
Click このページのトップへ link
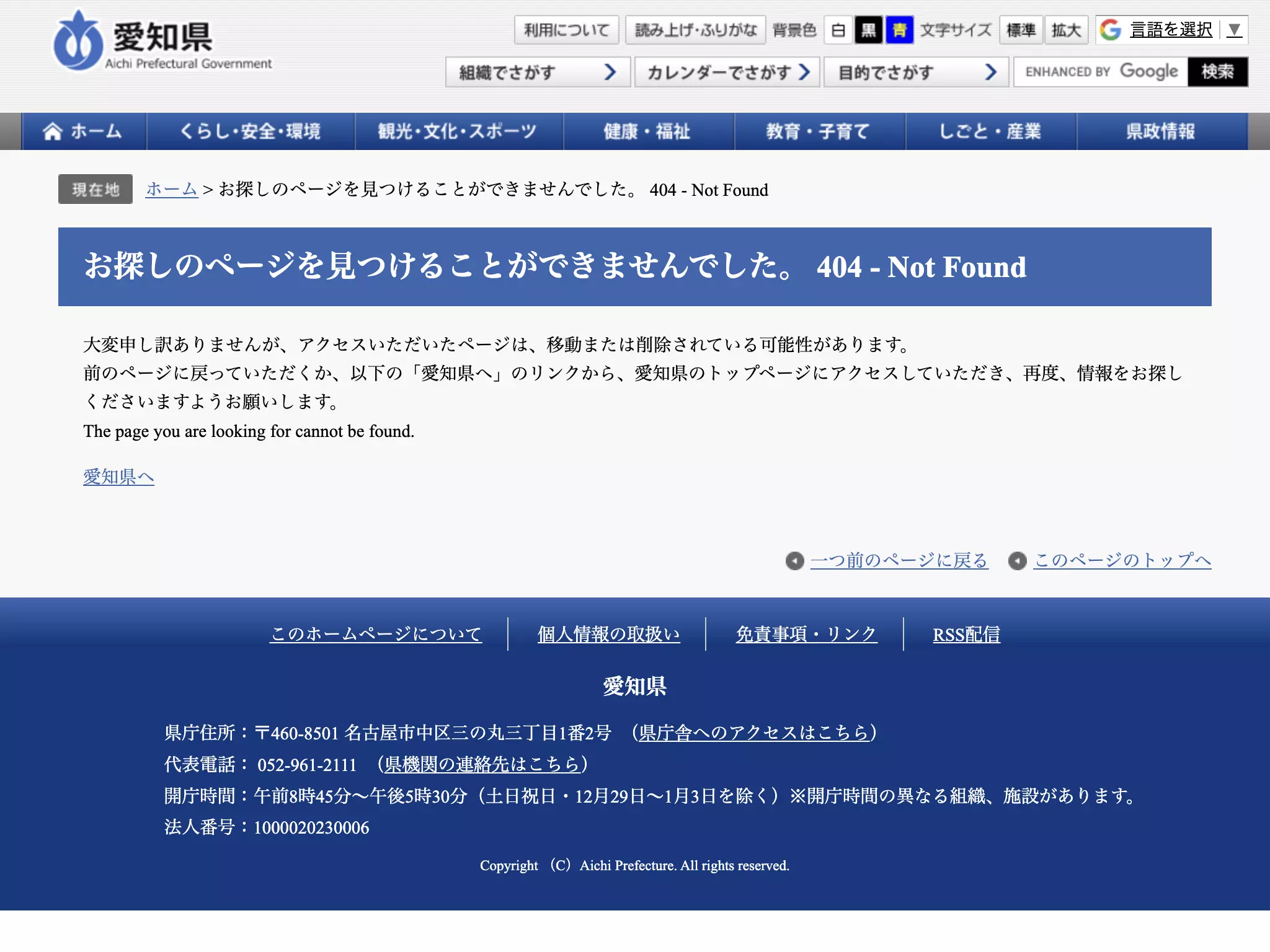pyautogui.click(x=1122, y=560)
